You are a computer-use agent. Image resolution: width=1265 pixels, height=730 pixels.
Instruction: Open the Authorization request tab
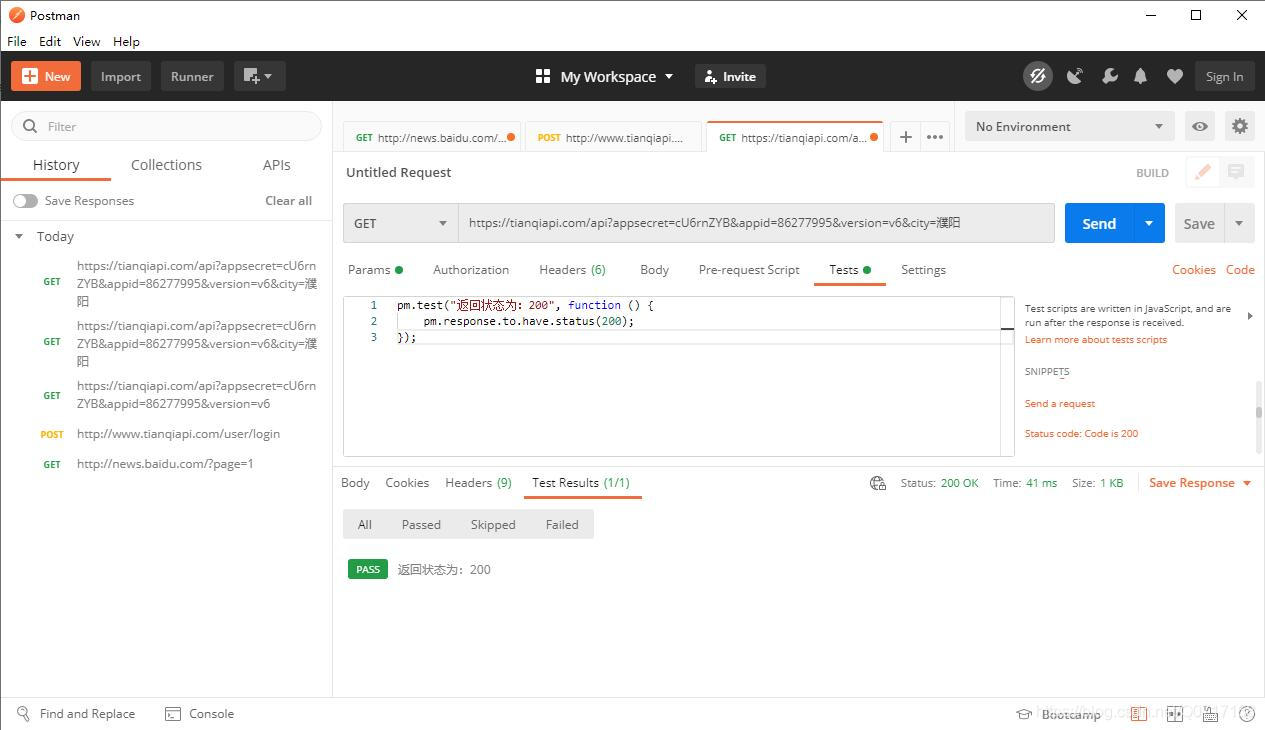tap(471, 270)
